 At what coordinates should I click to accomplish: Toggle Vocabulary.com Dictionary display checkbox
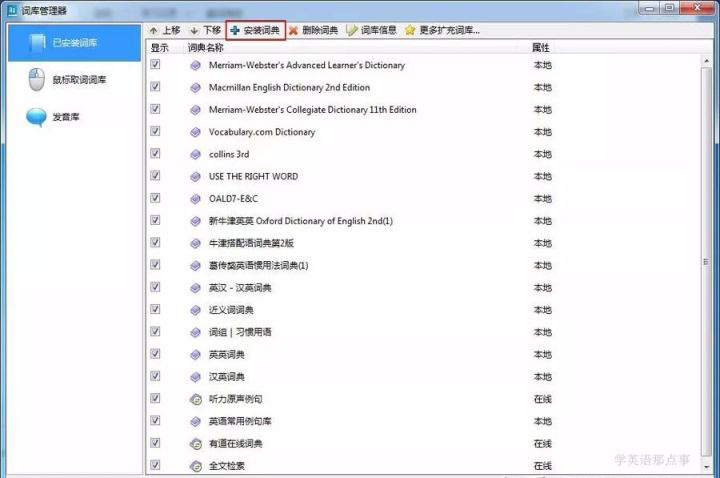click(x=155, y=131)
